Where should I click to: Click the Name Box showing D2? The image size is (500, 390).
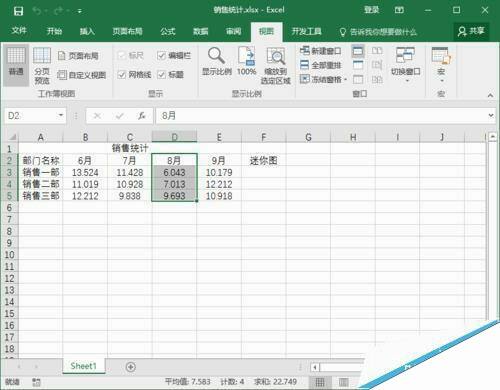coord(30,116)
